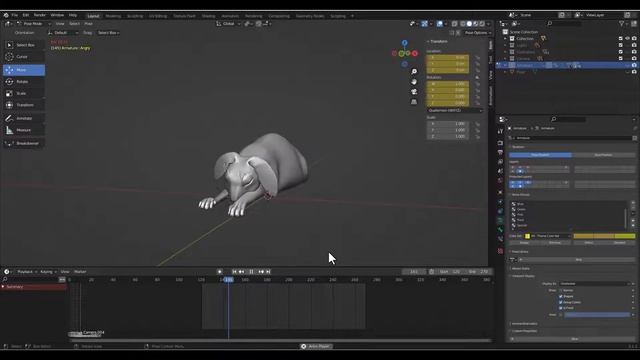Image resolution: width=640 pixels, height=360 pixels.
Task: Uncheck the In Front checkbox
Action: pyautogui.click(x=561, y=308)
